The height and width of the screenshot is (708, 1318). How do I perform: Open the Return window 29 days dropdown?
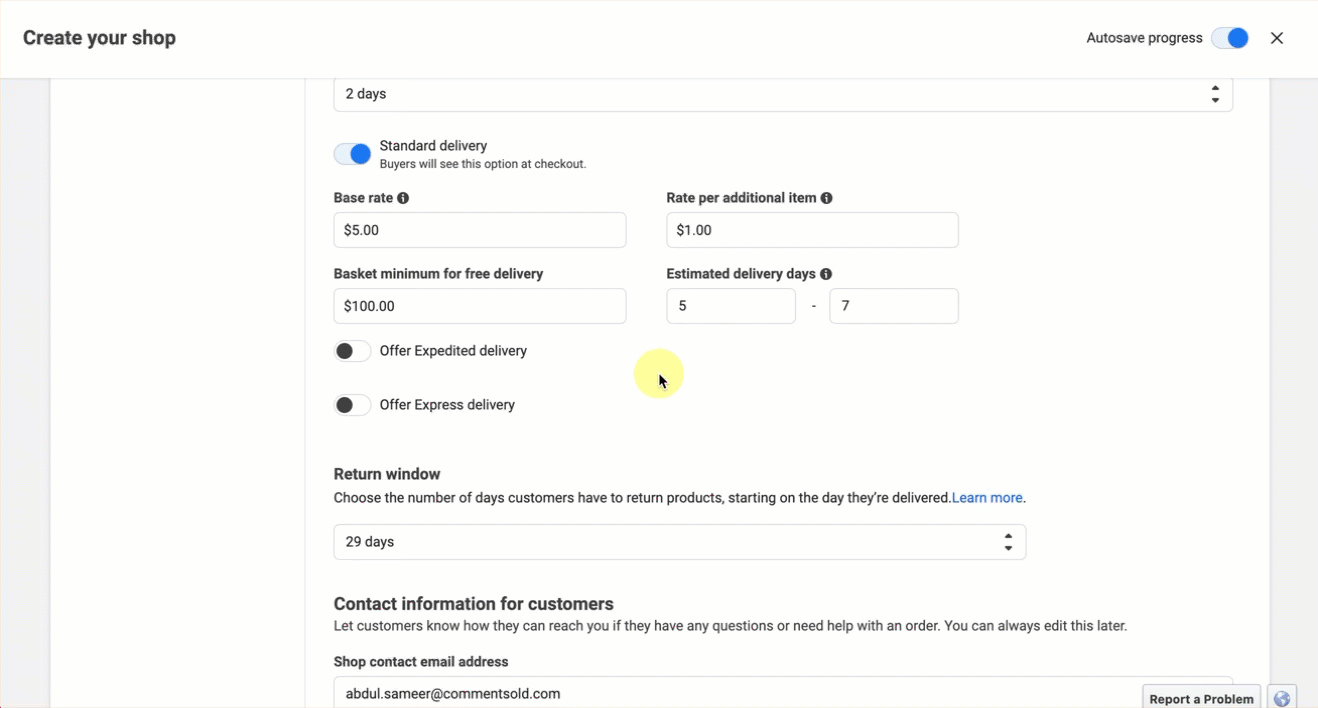coord(679,542)
